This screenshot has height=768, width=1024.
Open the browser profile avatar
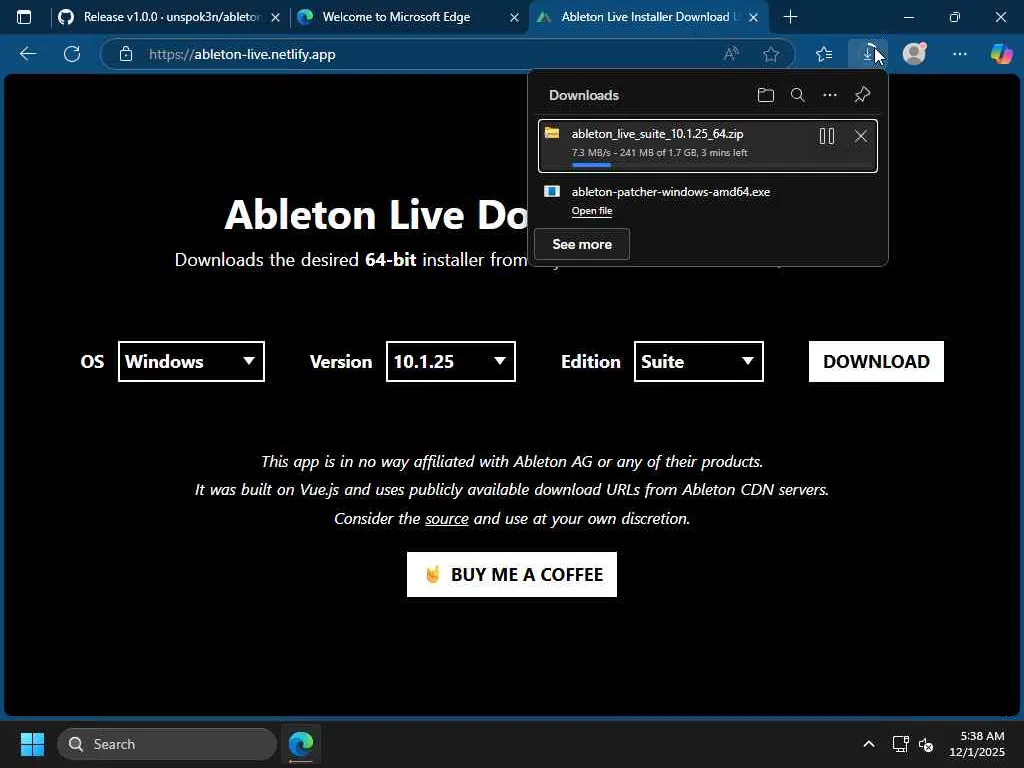click(914, 54)
